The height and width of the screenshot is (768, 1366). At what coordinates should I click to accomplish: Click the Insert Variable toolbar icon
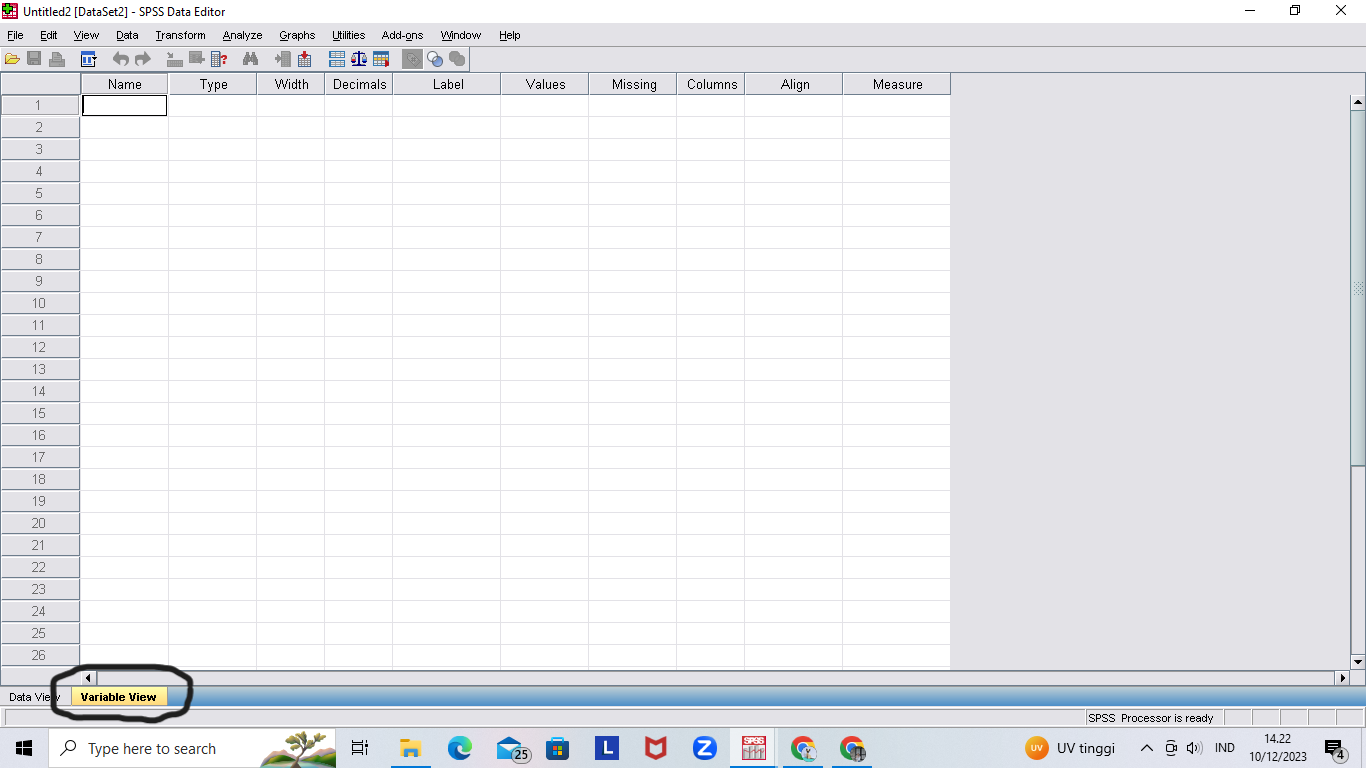pyautogui.click(x=304, y=59)
